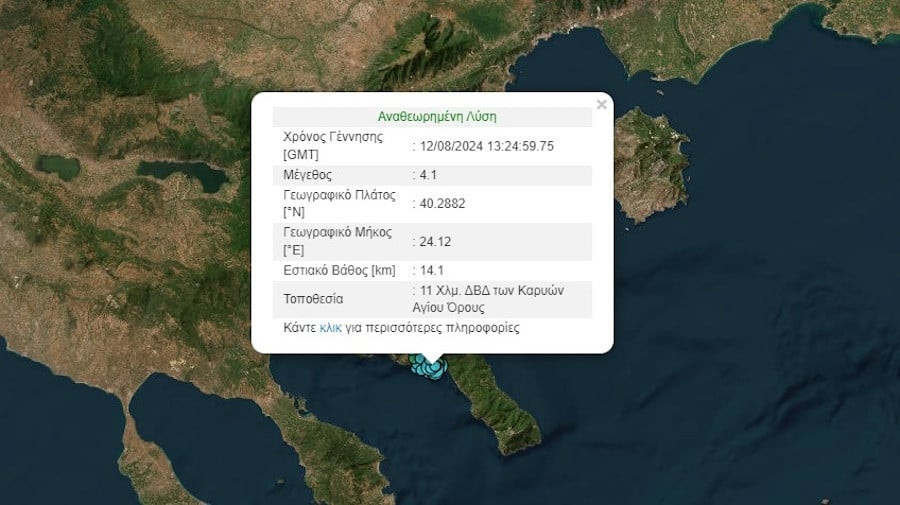Click the 'Τοποθεσία' row label
This screenshot has width=900, height=505.
point(314,299)
